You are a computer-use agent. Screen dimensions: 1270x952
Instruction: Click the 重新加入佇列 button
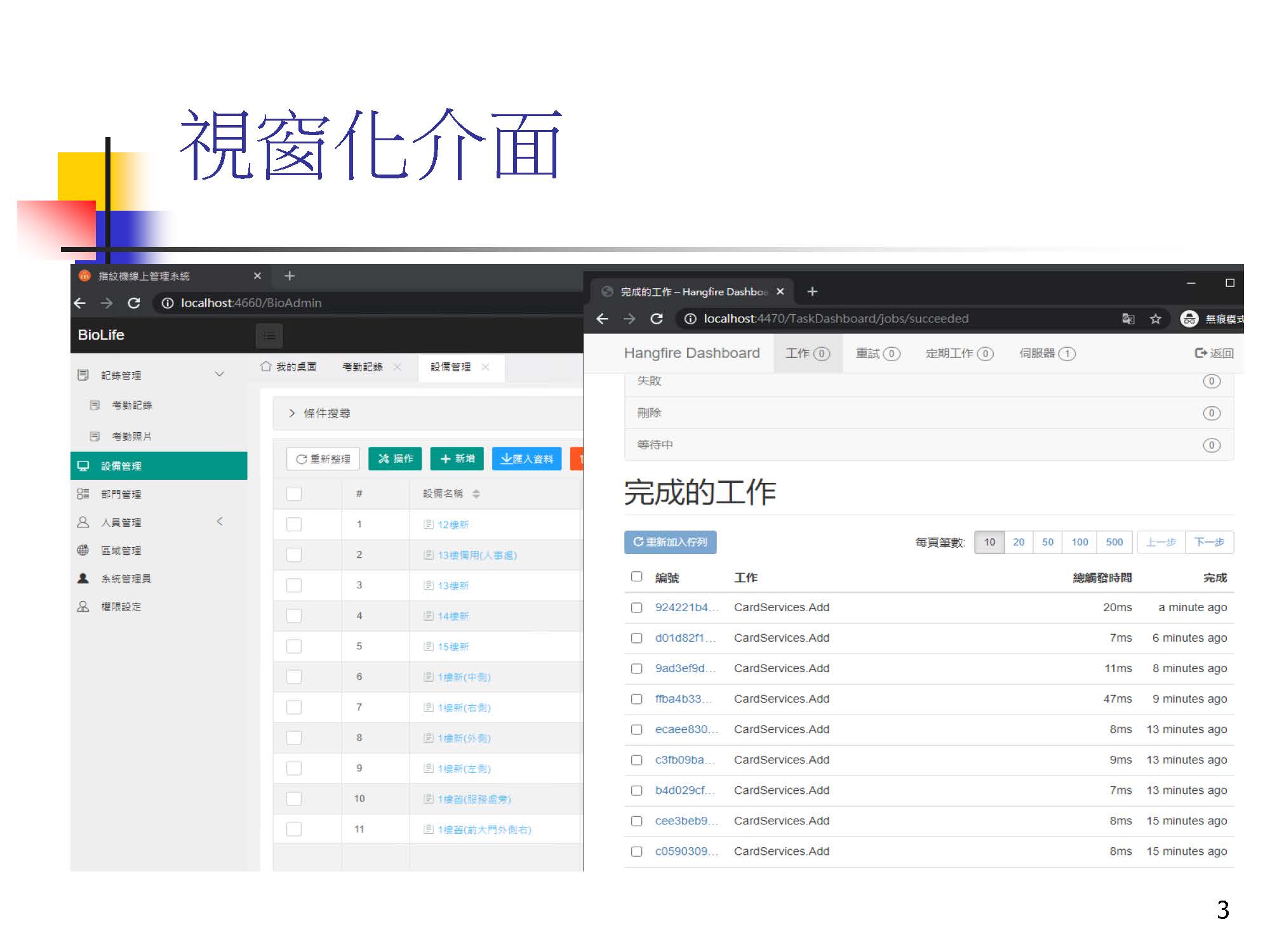(670, 542)
